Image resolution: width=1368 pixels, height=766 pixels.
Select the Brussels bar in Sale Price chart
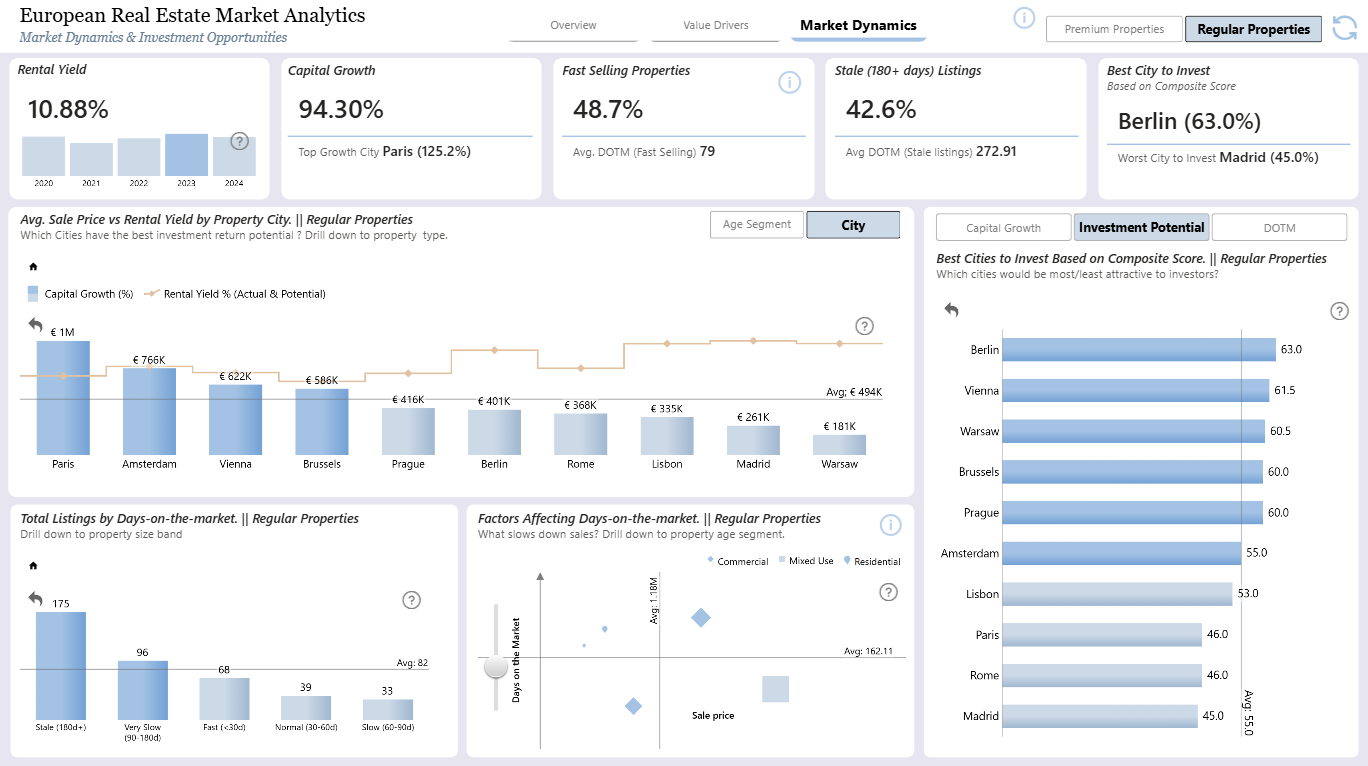click(x=322, y=422)
